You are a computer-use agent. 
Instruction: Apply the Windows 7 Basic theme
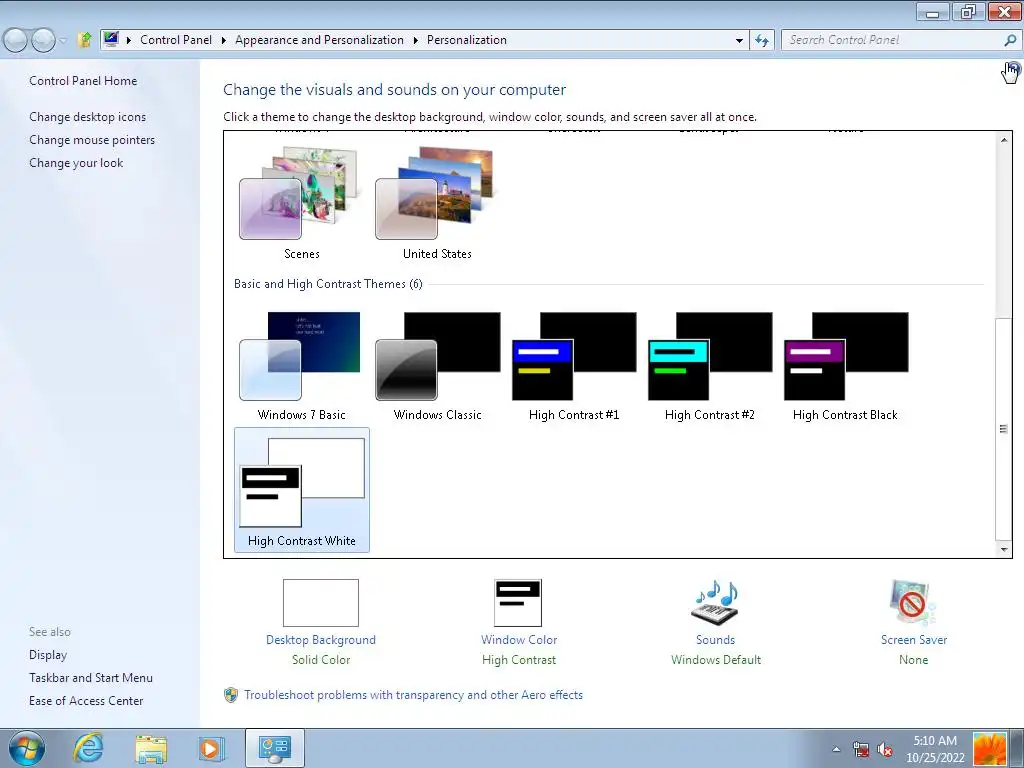(301, 366)
